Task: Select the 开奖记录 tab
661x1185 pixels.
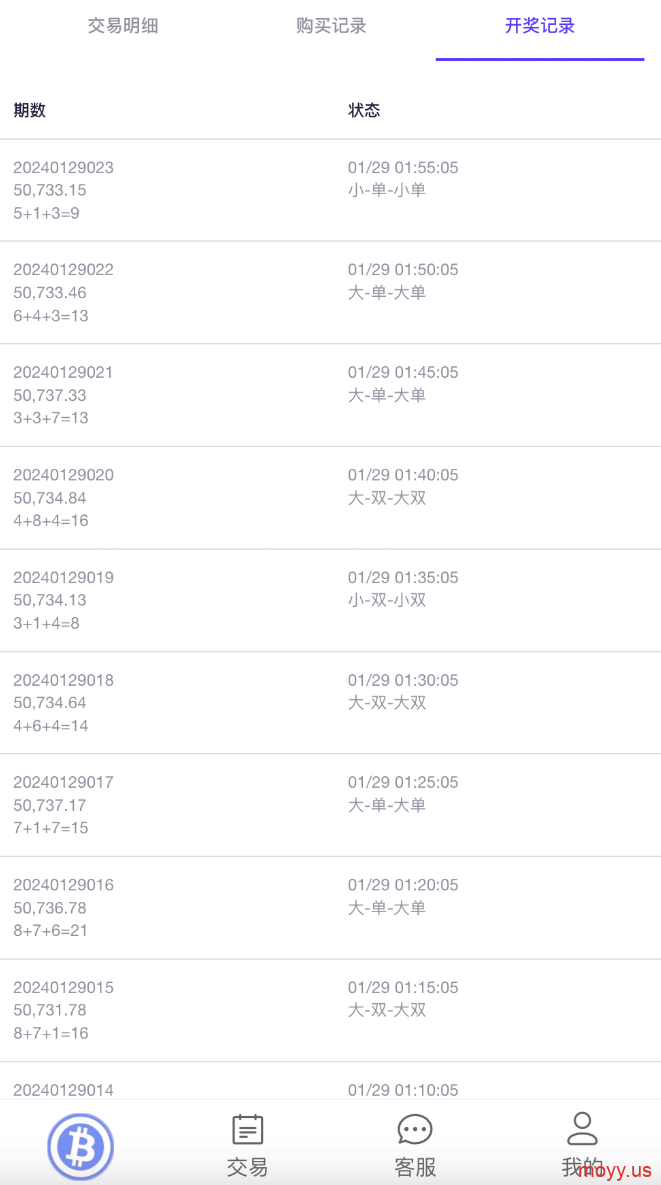Action: (x=540, y=26)
